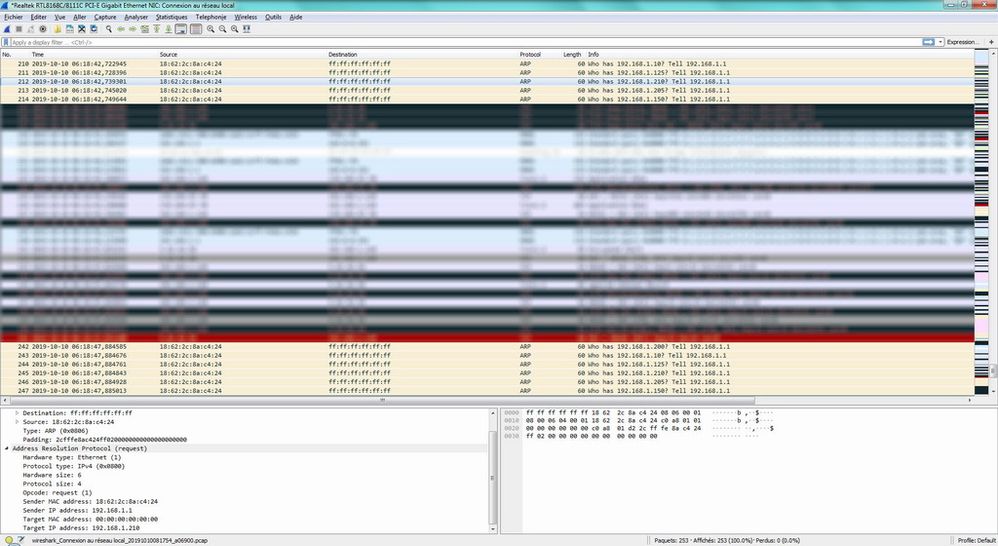998x546 pixels.
Task: Go back to previous packet arrow
Action: (x=121, y=29)
